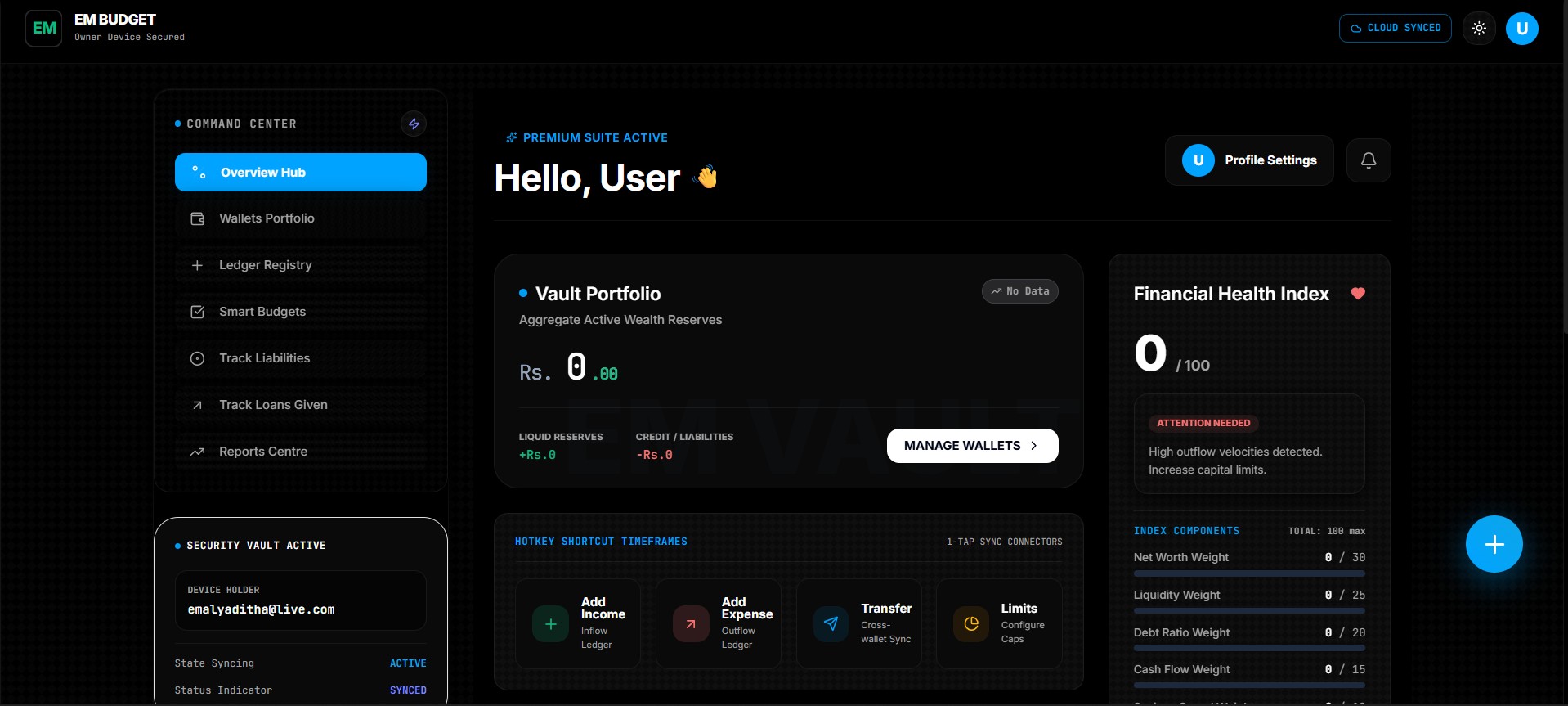Image resolution: width=1568 pixels, height=706 pixels.
Task: Click the Hotkey Shortcut Timeframes heading
Action: click(x=601, y=542)
